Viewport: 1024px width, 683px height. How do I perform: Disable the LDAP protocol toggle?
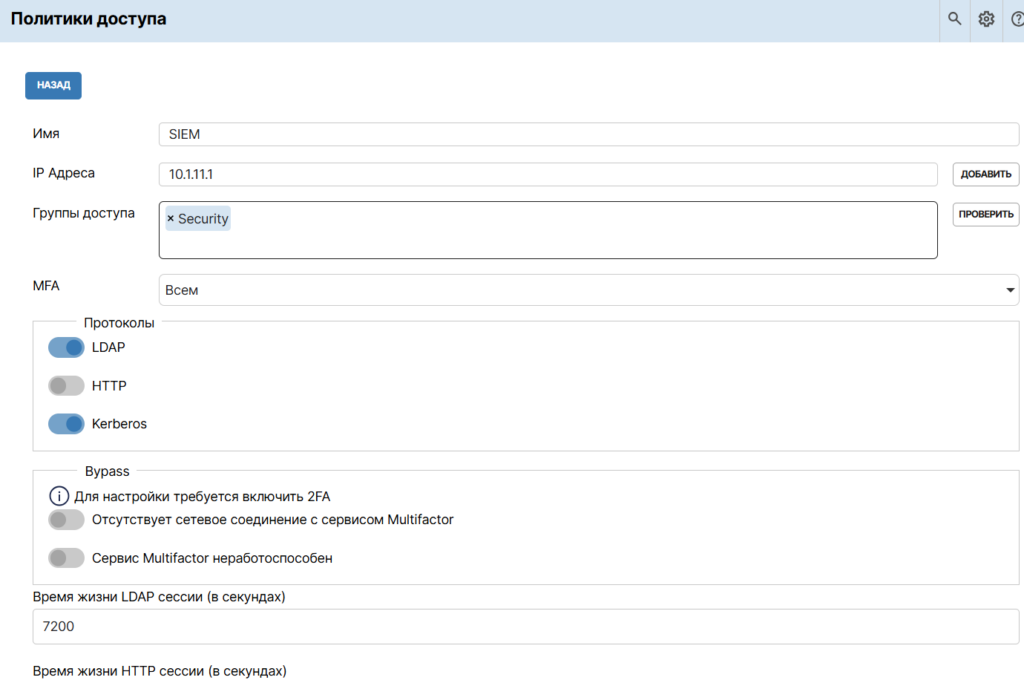(x=66, y=347)
